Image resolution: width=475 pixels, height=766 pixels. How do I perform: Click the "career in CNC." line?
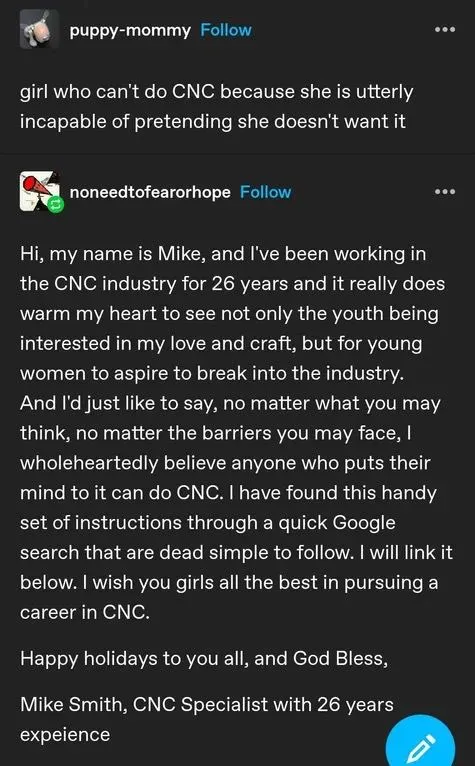[85, 612]
